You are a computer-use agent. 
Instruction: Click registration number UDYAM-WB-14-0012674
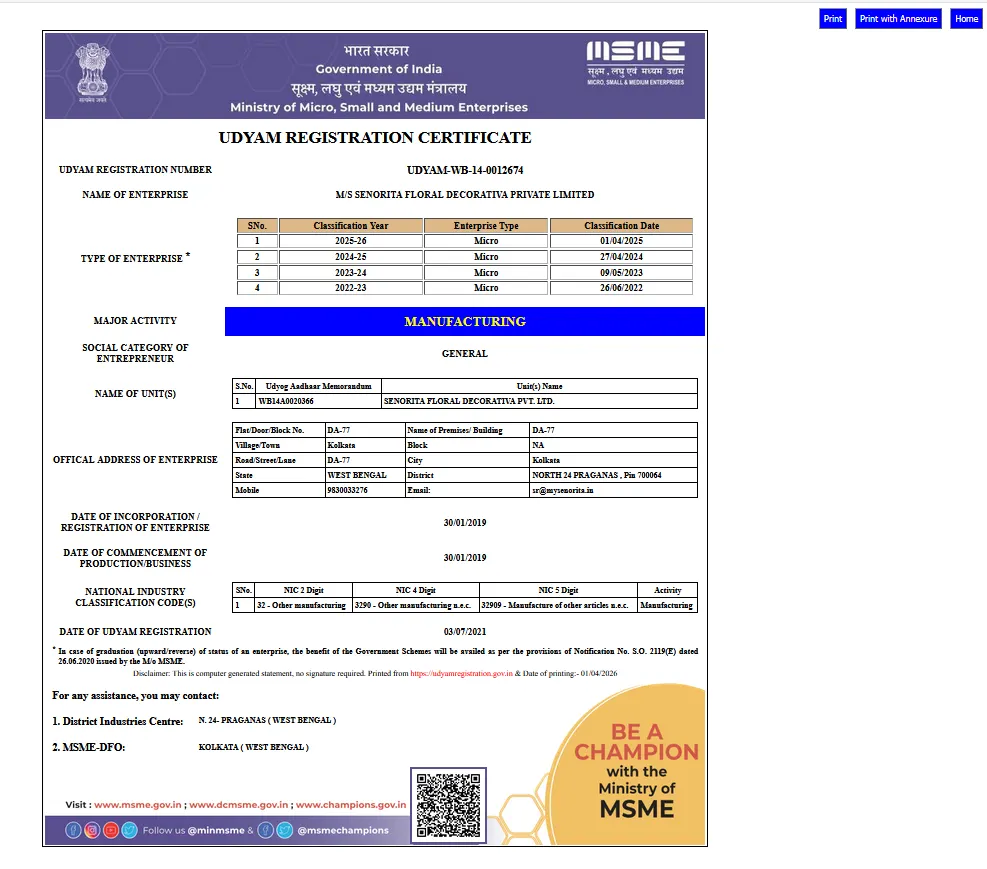[x=465, y=171]
